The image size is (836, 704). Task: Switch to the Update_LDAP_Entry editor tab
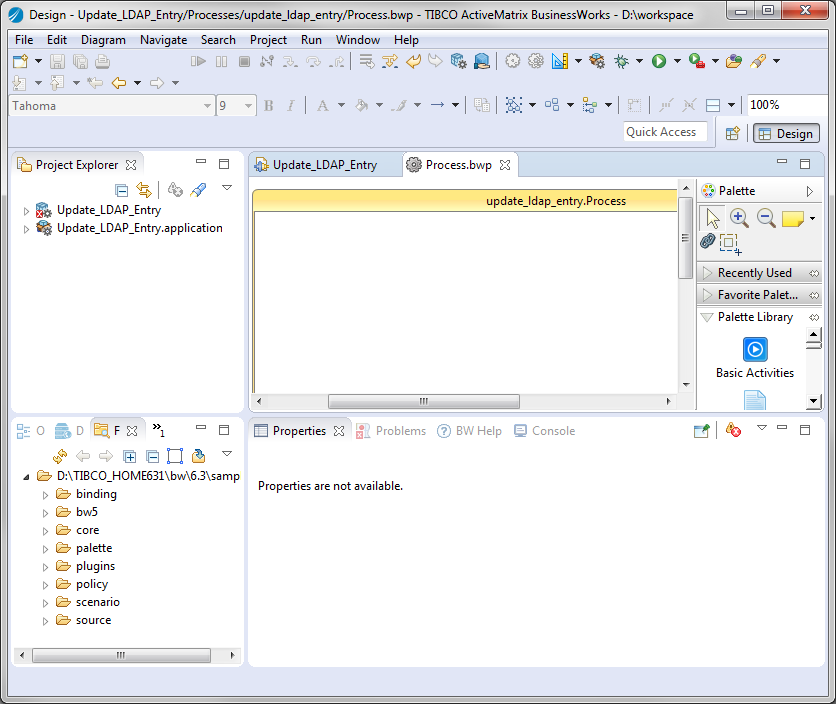(x=324, y=165)
